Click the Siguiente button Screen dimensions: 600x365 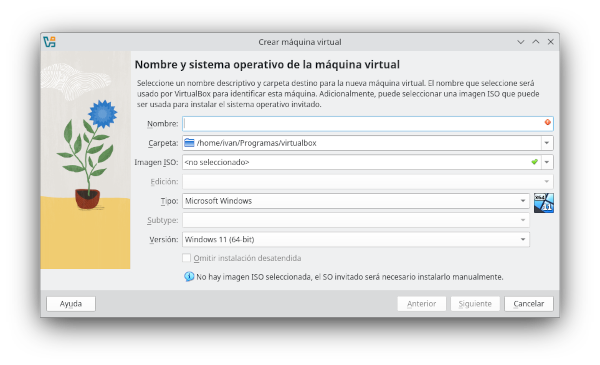[x=475, y=304]
